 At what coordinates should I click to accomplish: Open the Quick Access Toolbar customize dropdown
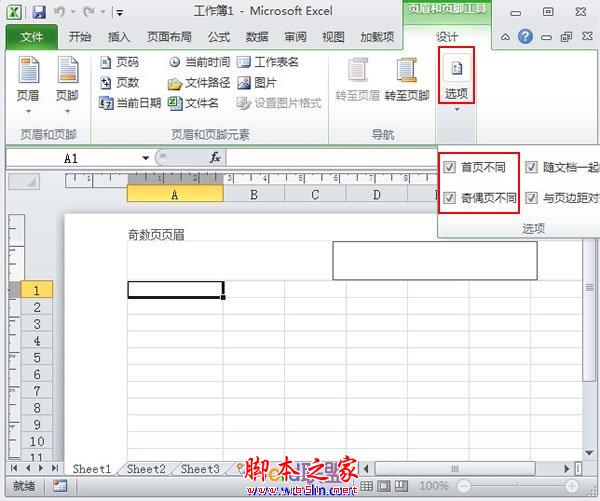tap(119, 13)
